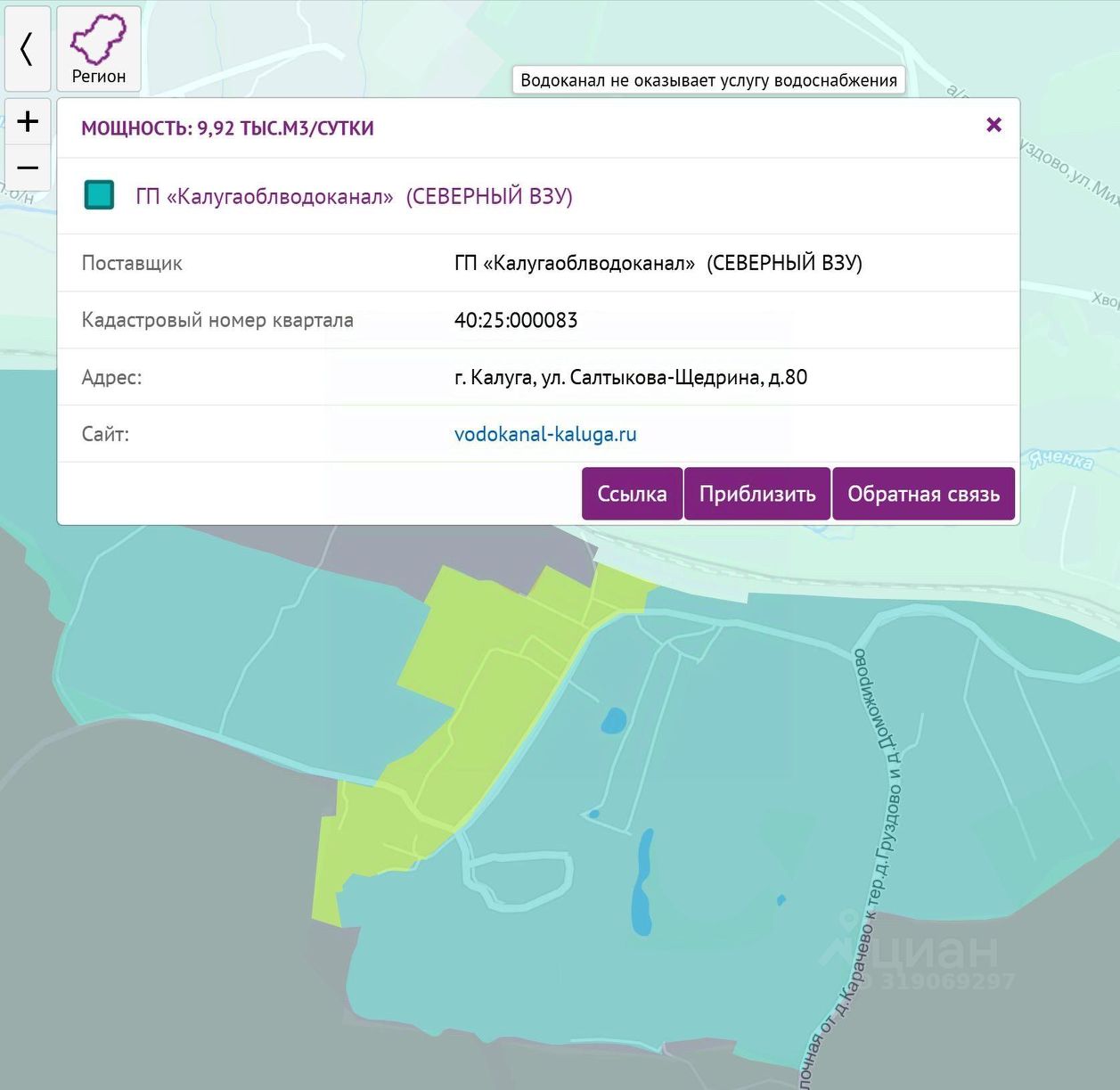The width and height of the screenshot is (1120, 1090).
Task: Open the vodokanal-kaluga.ru website link
Action: [x=545, y=434]
